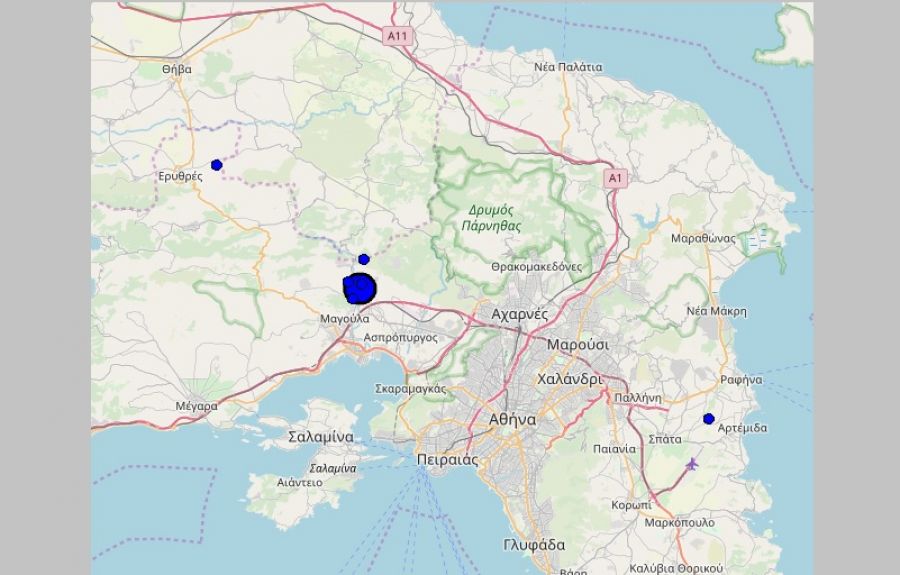Click the large blue epicenter cluster above Μαγούλα
The image size is (900, 575).
(359, 288)
